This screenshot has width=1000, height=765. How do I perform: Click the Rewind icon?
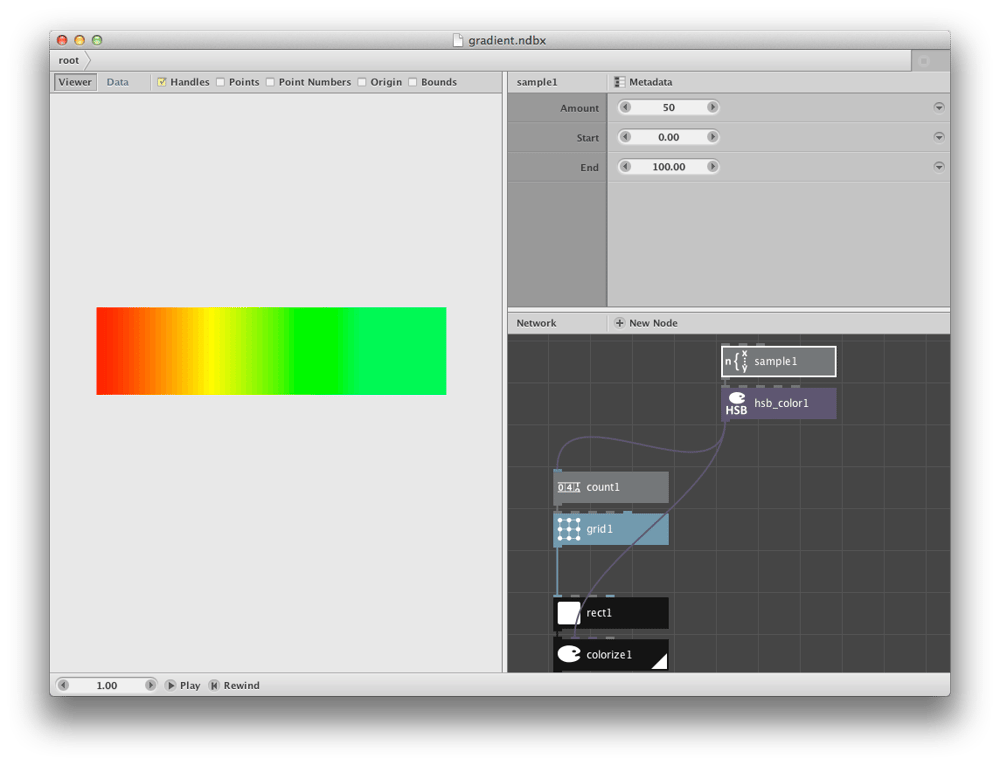(x=214, y=685)
